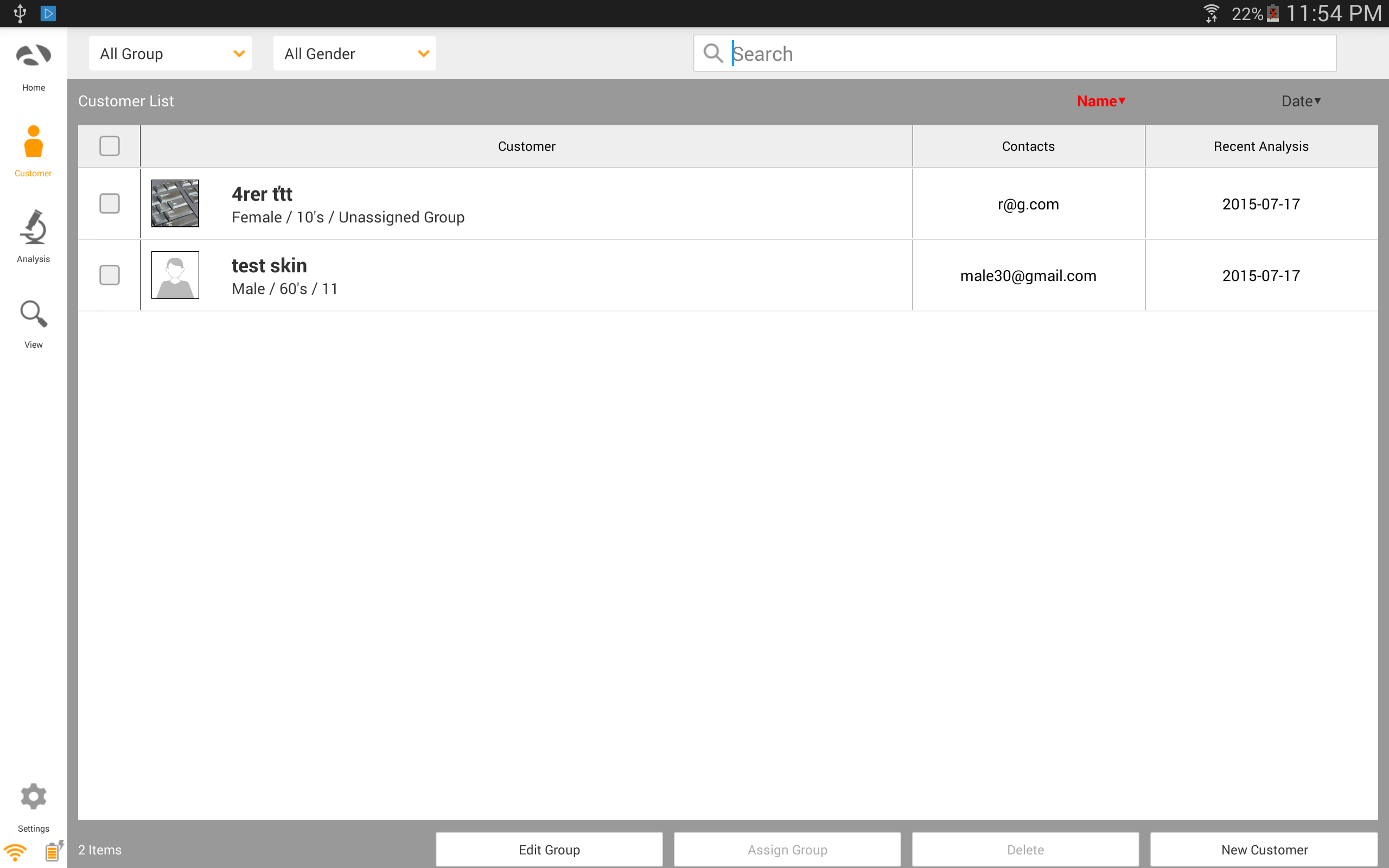Open the 4rer ttt keyboard photo thumbnail
The width and height of the screenshot is (1389, 868).
[175, 203]
